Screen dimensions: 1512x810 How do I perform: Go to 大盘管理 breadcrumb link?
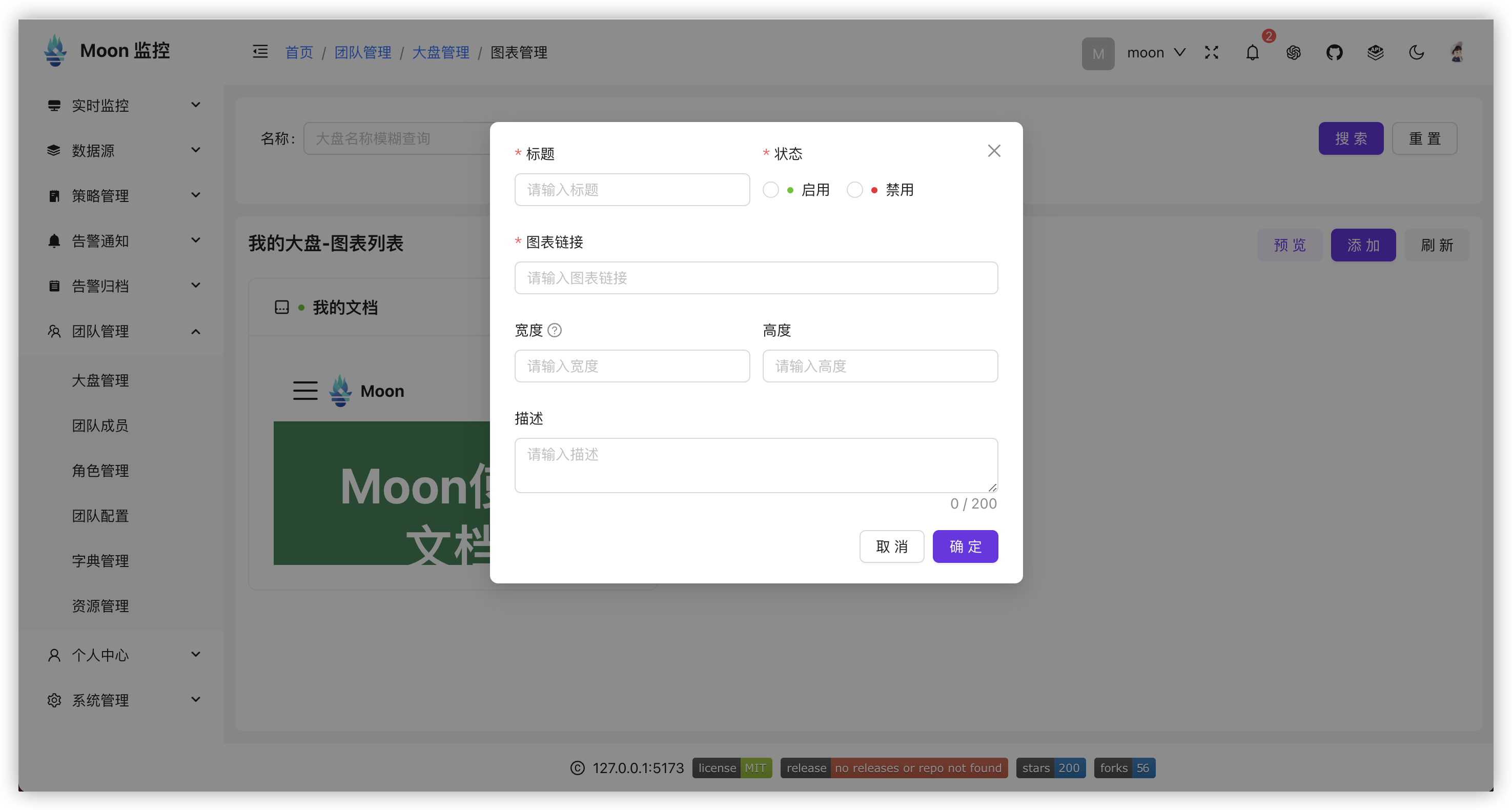pyautogui.click(x=441, y=53)
